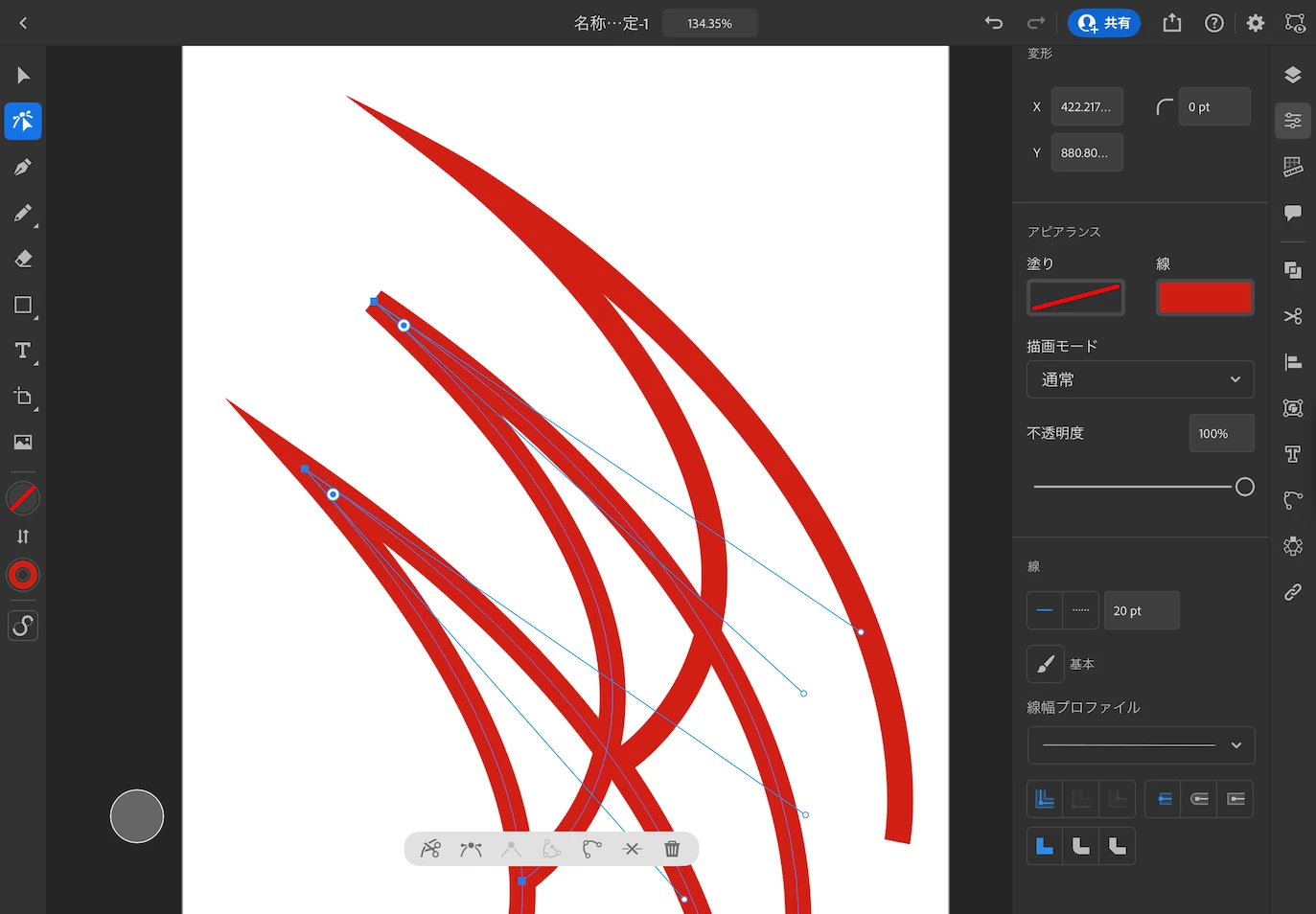This screenshot has width=1316, height=914.
Task: Open the 描画モード blend mode dropdown
Action: click(1141, 379)
